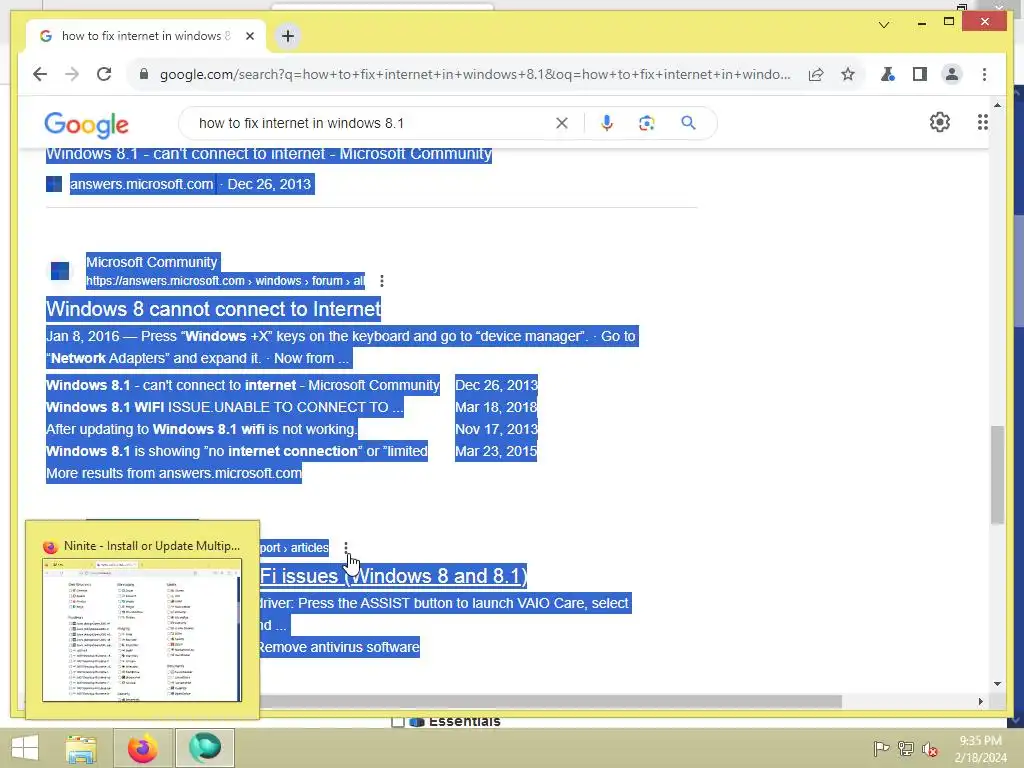Viewport: 1024px width, 768px height.
Task: Click scroll-right arrow of horizontal scrollbar
Action: tap(980, 701)
